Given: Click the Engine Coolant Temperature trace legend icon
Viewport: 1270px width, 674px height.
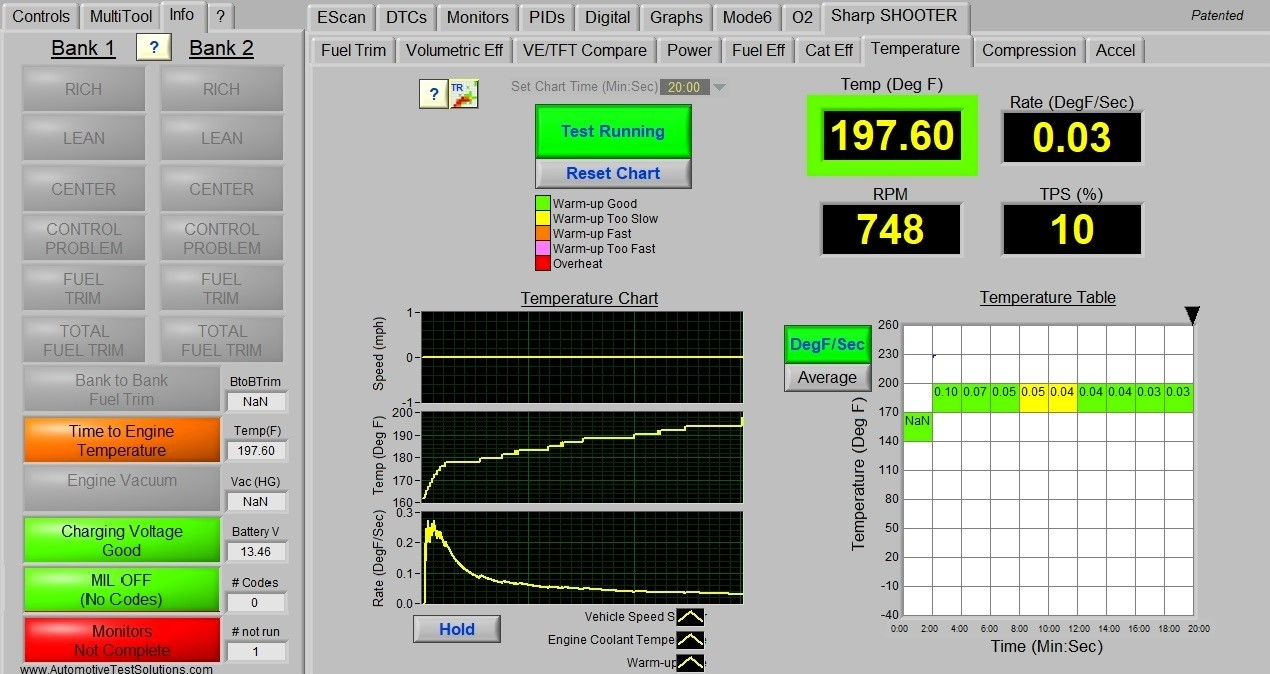Looking at the screenshot, I should click(x=690, y=639).
